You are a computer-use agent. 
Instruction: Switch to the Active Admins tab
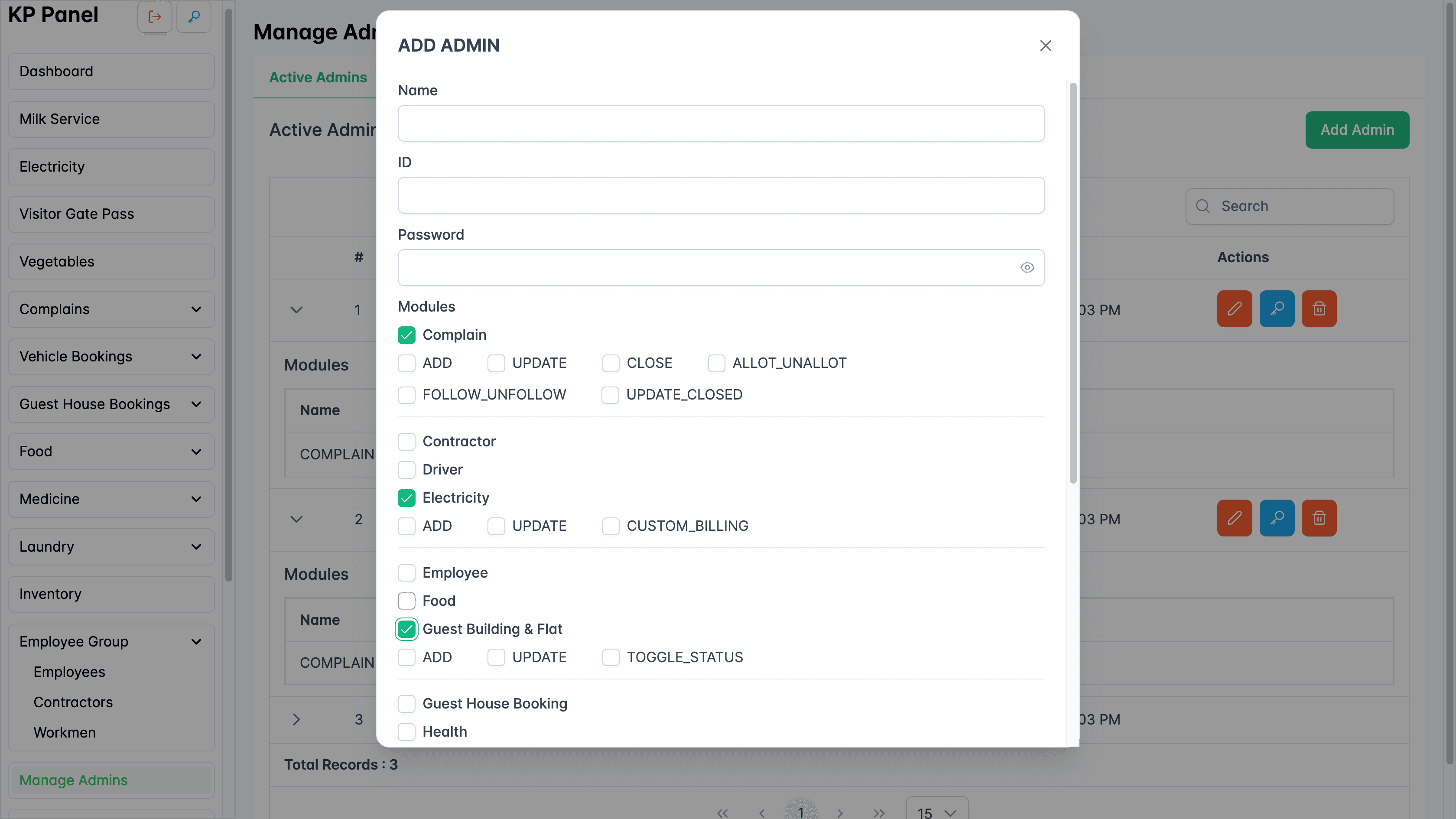(x=318, y=78)
